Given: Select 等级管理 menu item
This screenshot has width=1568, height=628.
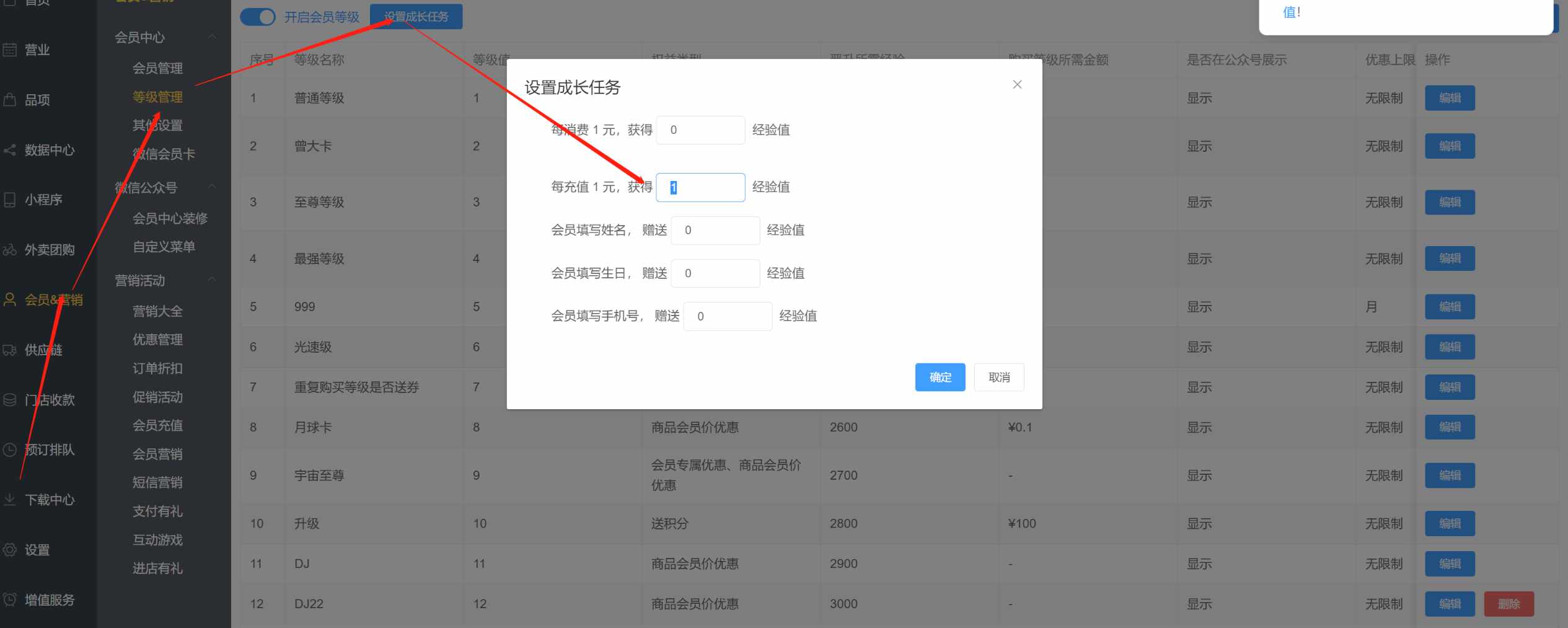Looking at the screenshot, I should [x=157, y=97].
